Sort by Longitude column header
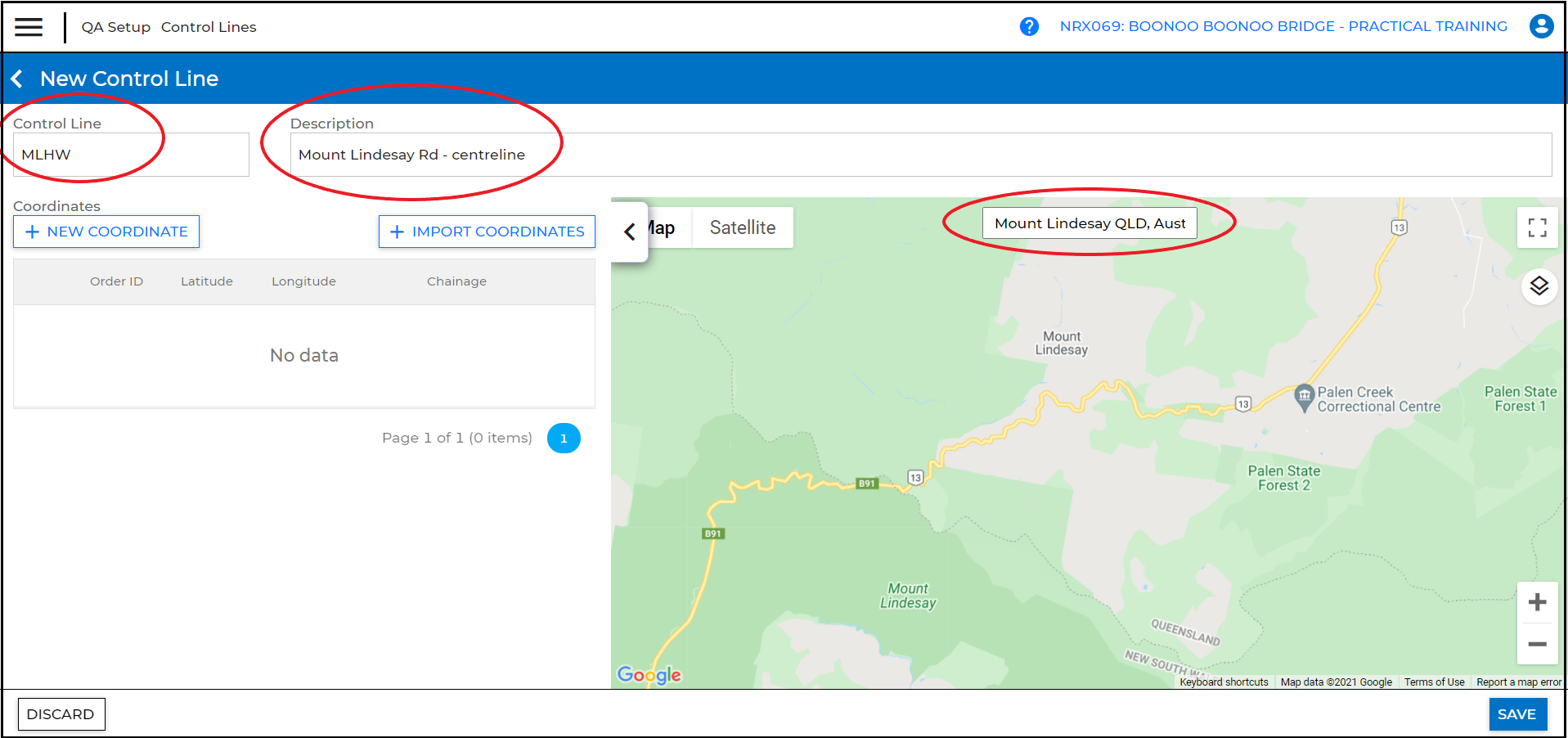Image resolution: width=1568 pixels, height=738 pixels. pyautogui.click(x=303, y=281)
